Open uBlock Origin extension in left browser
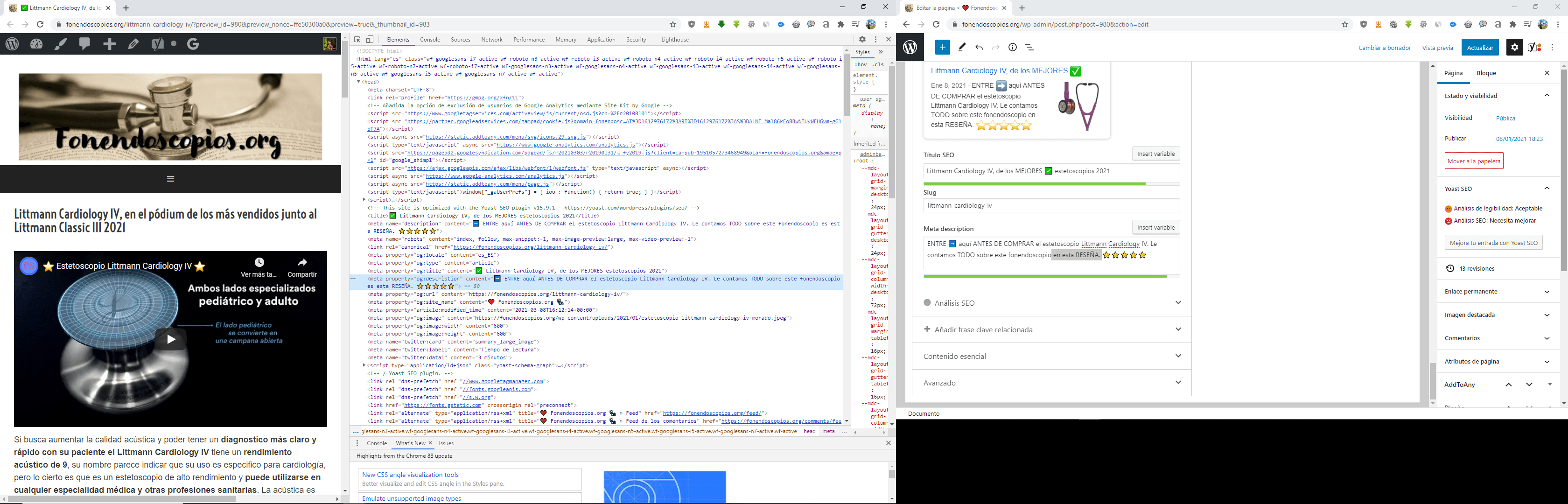The image size is (1568, 504). pyautogui.click(x=692, y=24)
